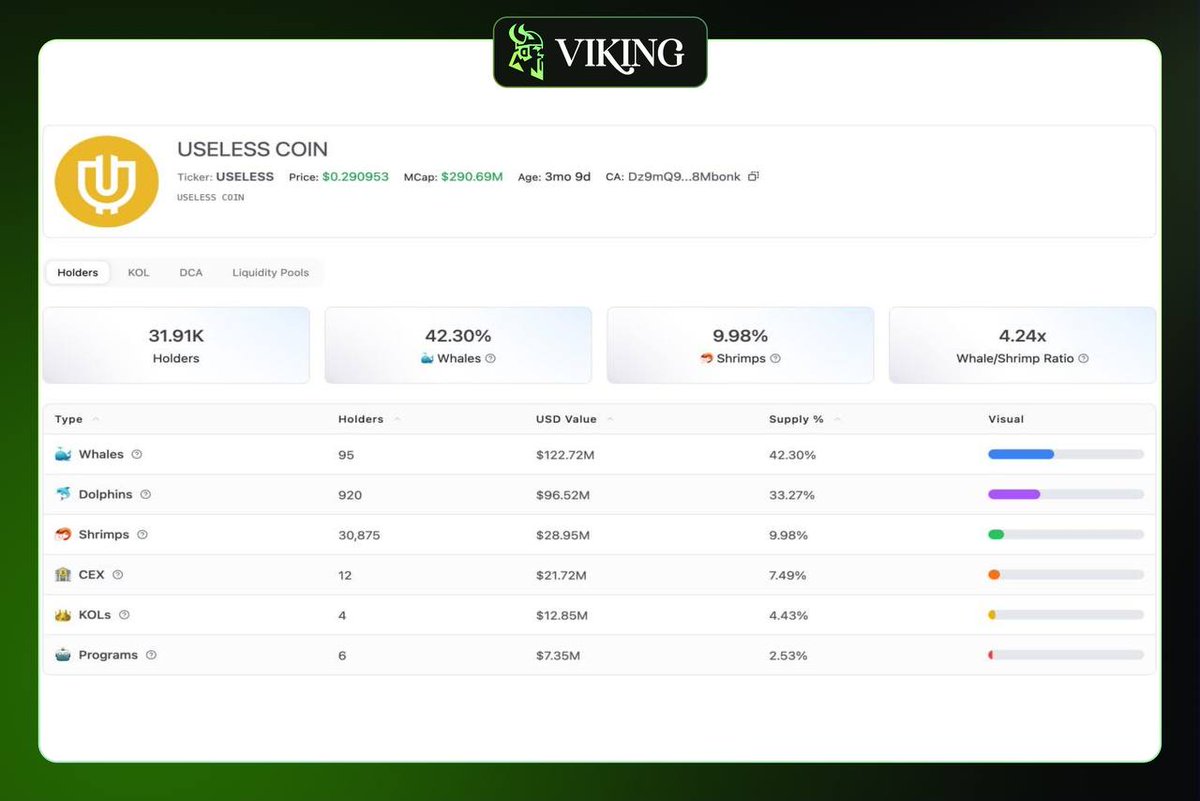Click the USELESS COIN title heading
This screenshot has height=801, width=1200.
[x=252, y=149]
